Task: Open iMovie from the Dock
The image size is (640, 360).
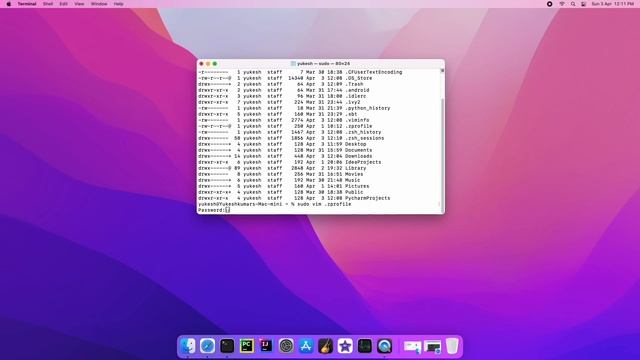Action: [x=345, y=346]
